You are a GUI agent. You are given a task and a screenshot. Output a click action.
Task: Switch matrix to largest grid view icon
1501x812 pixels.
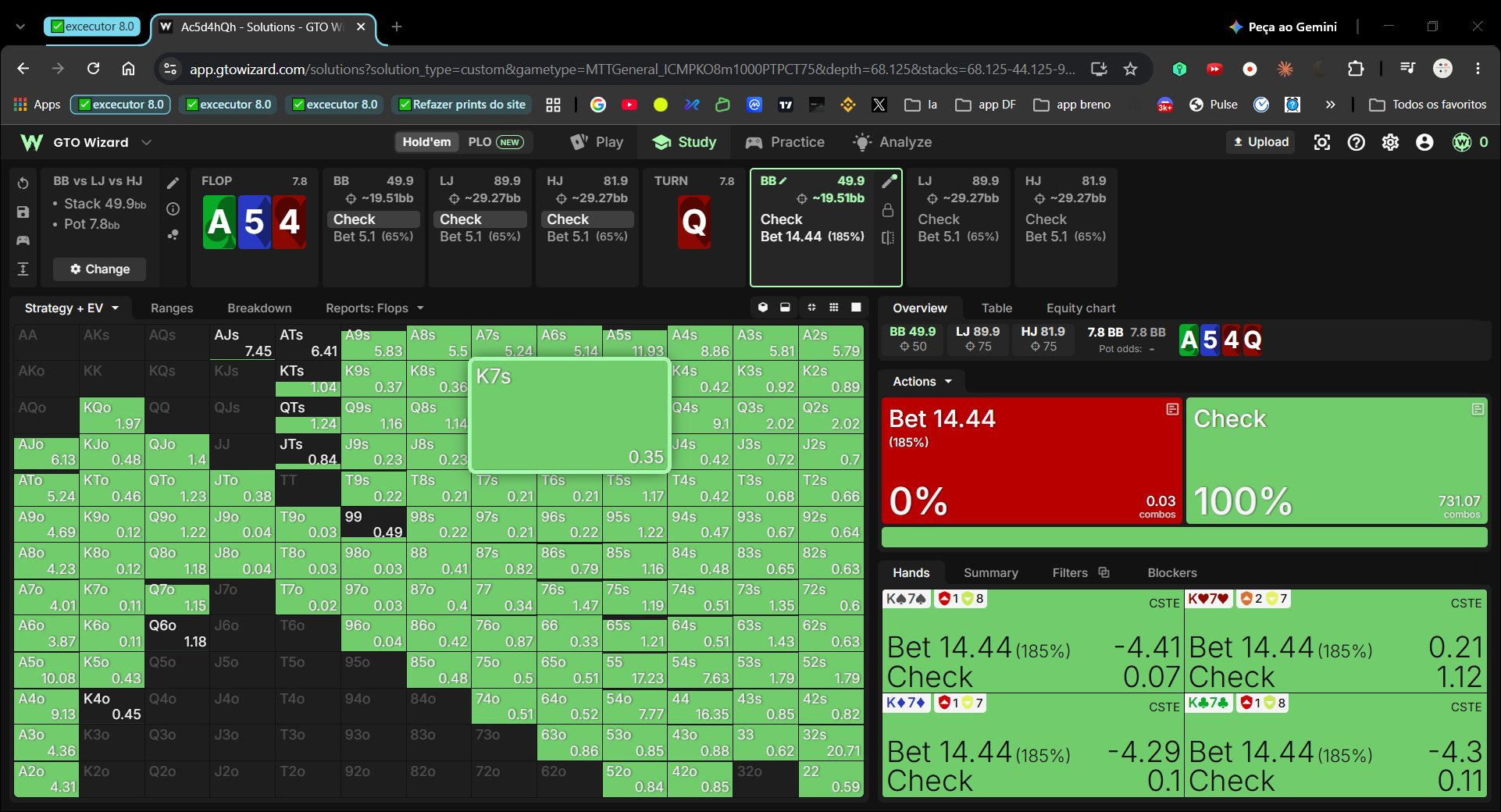(856, 308)
